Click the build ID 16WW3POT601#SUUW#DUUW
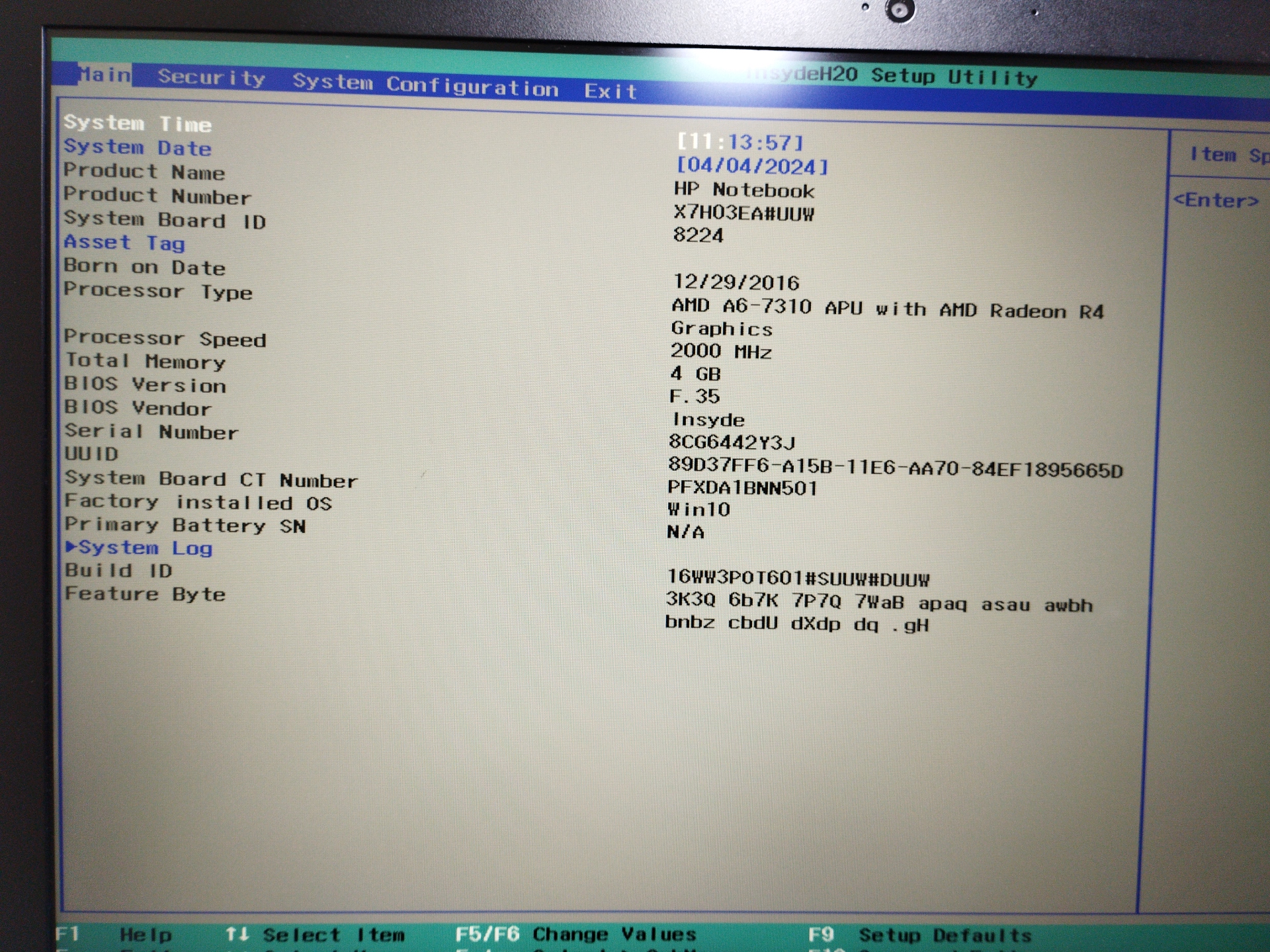This screenshot has height=952, width=1270. click(798, 578)
